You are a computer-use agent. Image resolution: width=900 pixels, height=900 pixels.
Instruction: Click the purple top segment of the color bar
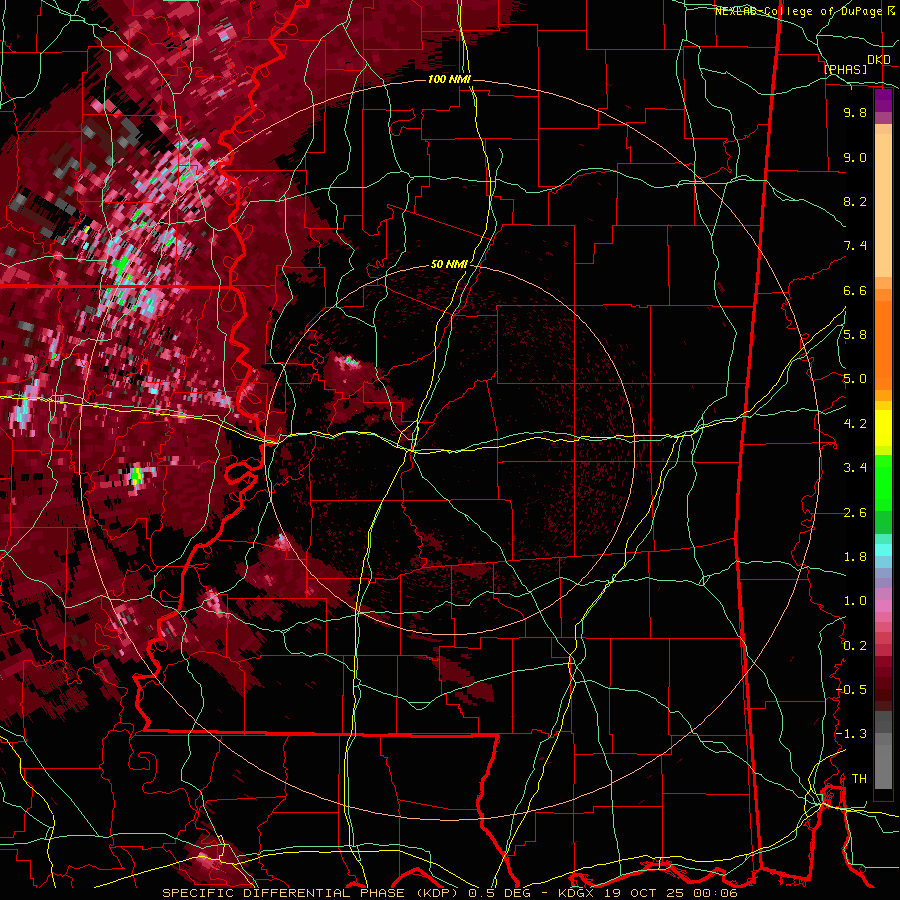point(883,101)
